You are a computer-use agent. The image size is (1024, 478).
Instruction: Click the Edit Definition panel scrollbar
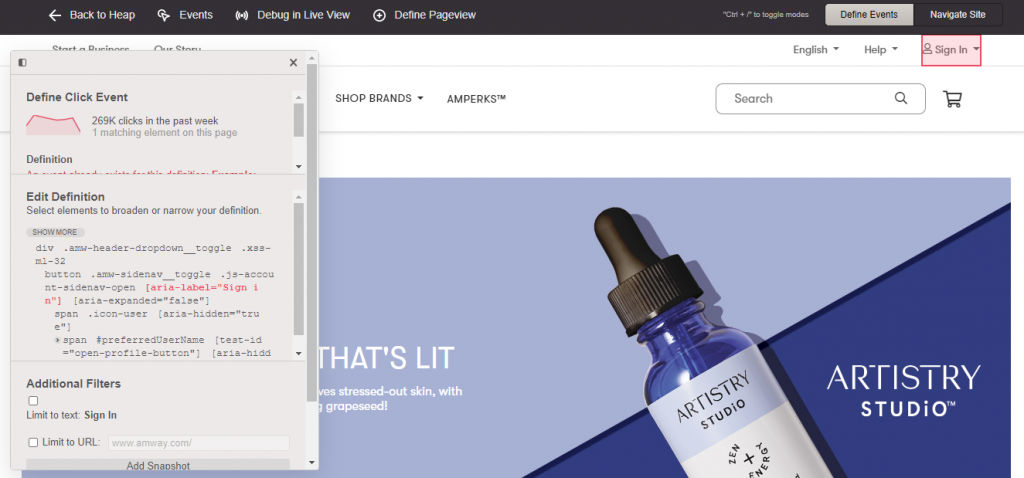click(298, 268)
